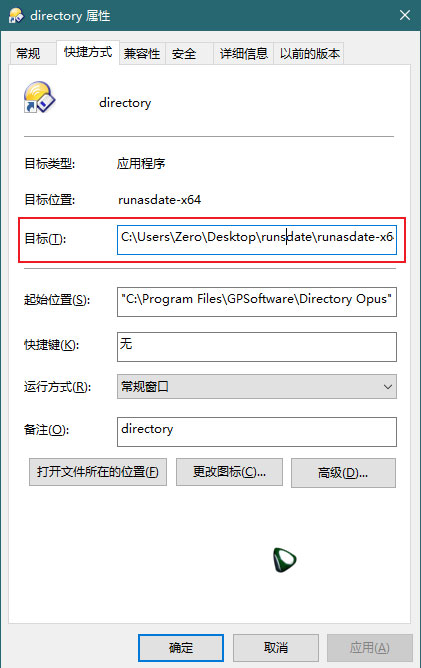Open the 兼容性 tab
421x668 pixels.
tap(142, 53)
